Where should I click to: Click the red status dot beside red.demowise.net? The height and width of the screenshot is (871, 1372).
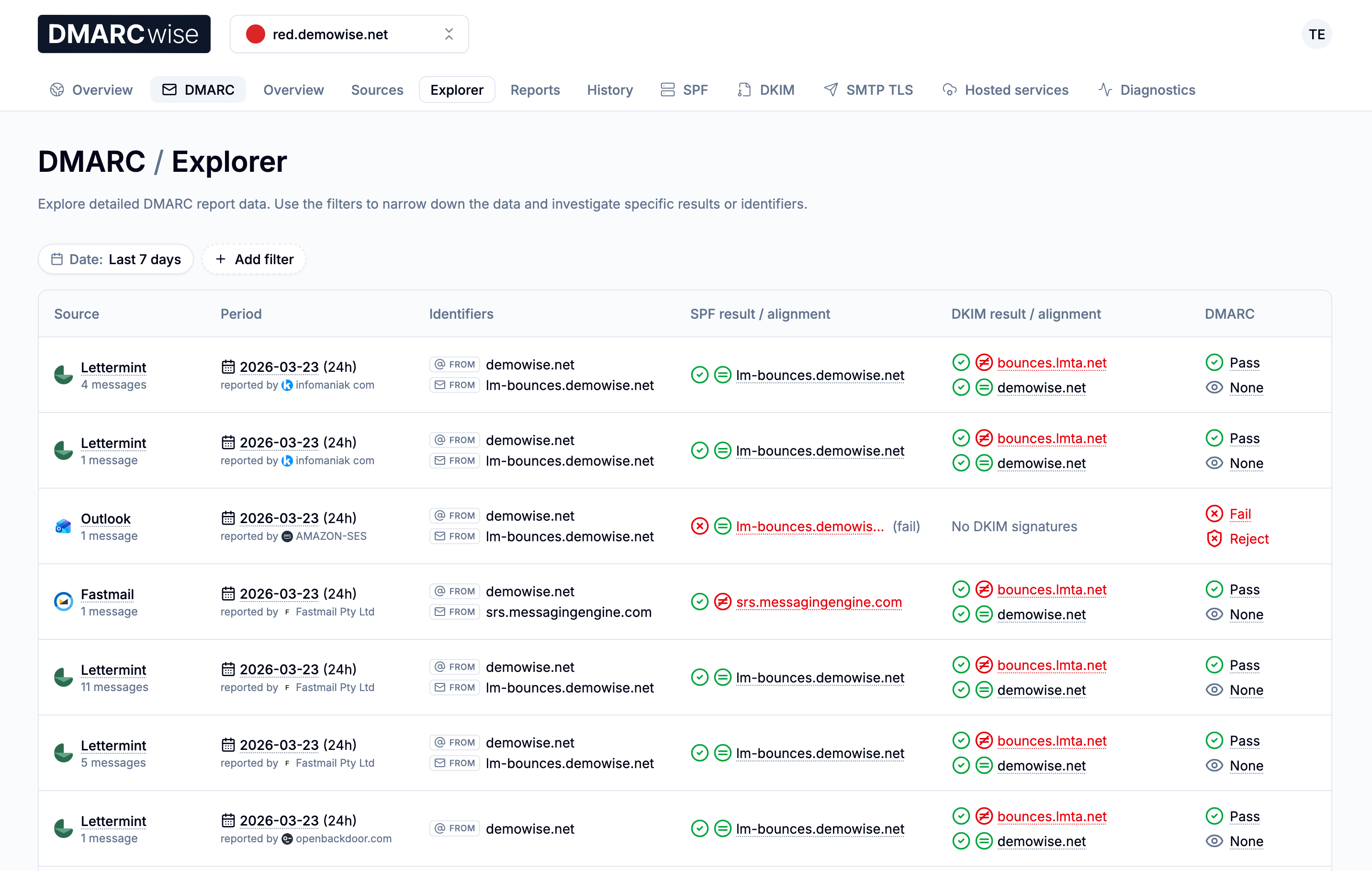255,33
